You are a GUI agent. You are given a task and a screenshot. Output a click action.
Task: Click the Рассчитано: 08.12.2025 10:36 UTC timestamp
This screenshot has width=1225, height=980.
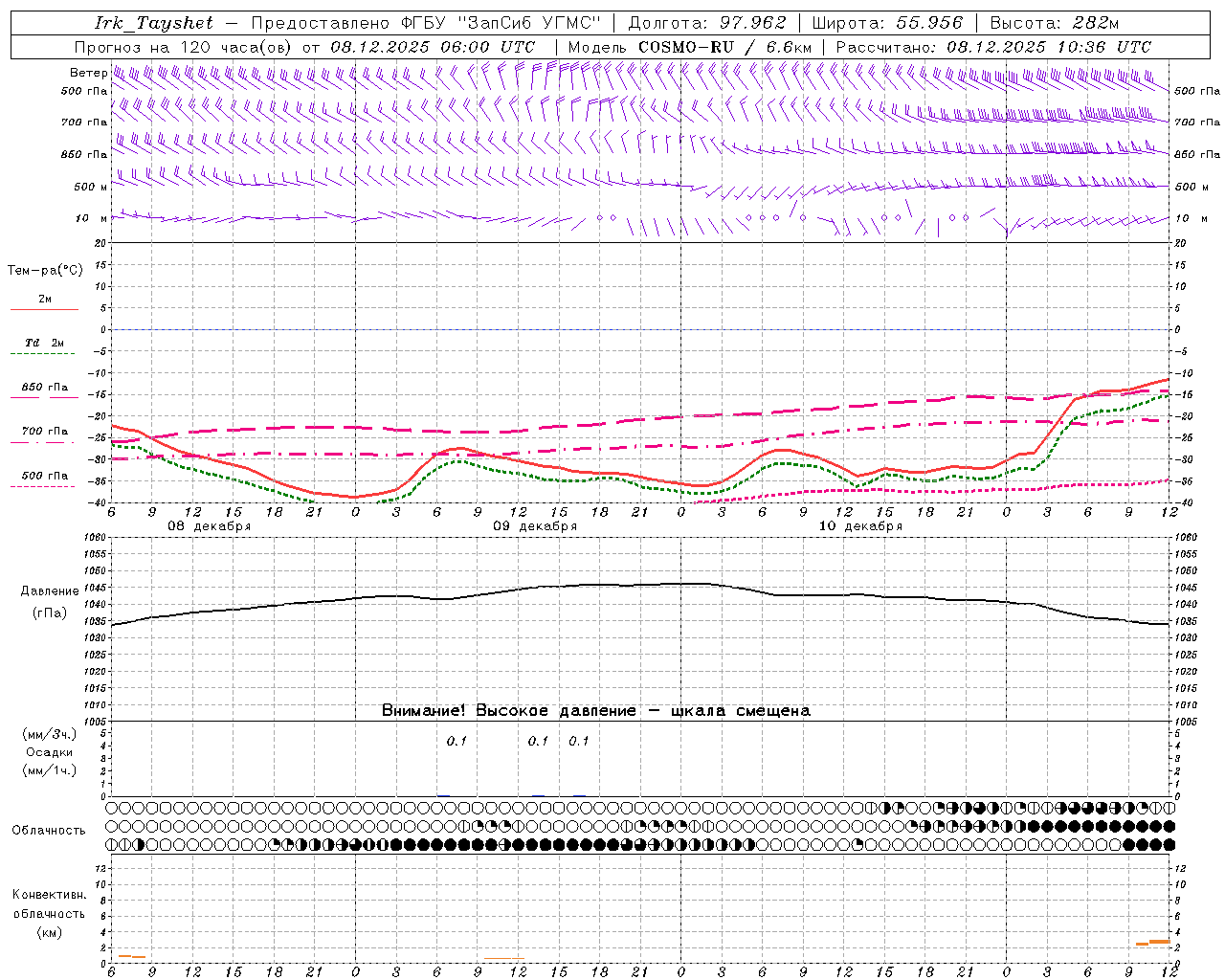(993, 47)
